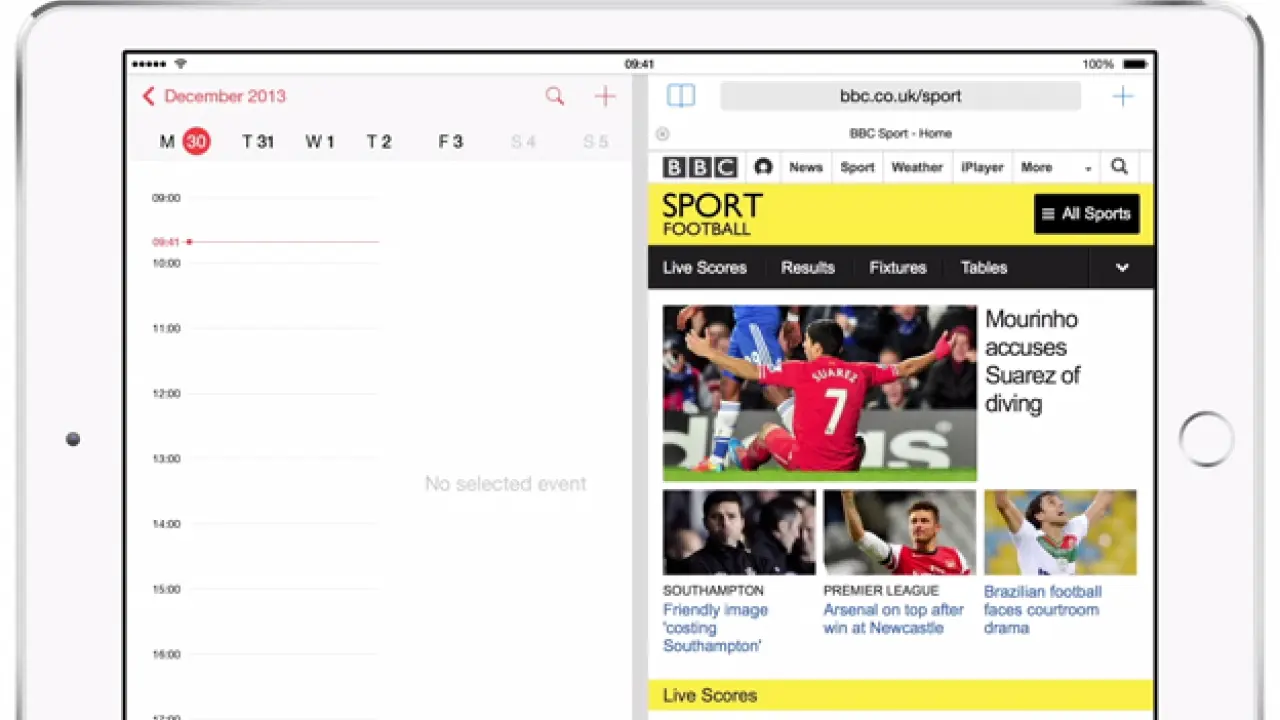The image size is (1280, 720).
Task: Select the Fixtures tab
Action: pyautogui.click(x=897, y=268)
